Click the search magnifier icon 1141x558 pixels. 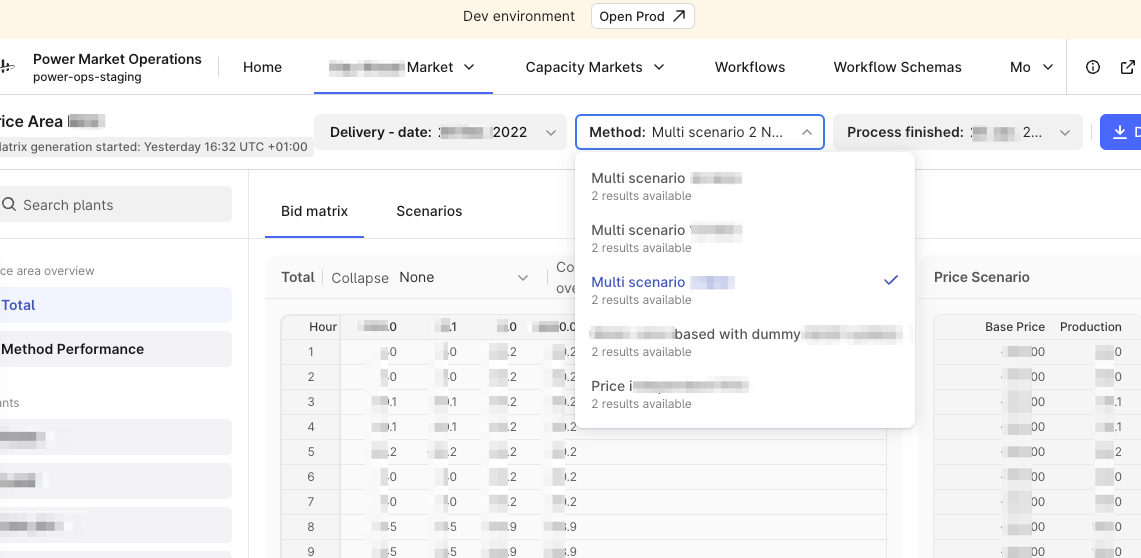click(9, 205)
